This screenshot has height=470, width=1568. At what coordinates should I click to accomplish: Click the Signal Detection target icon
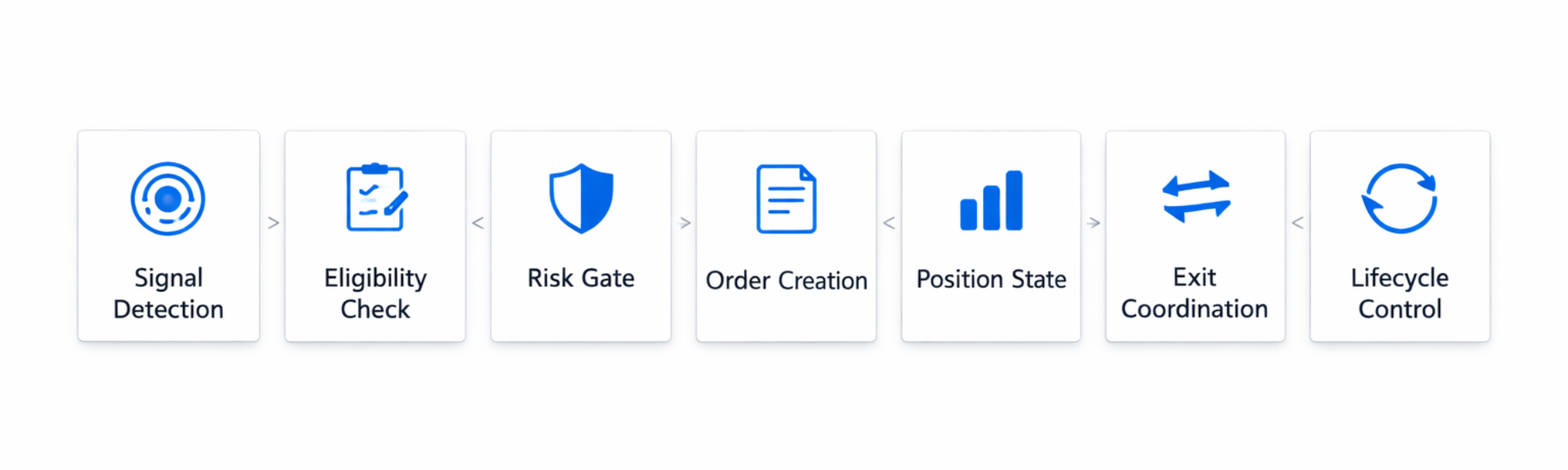click(x=168, y=199)
